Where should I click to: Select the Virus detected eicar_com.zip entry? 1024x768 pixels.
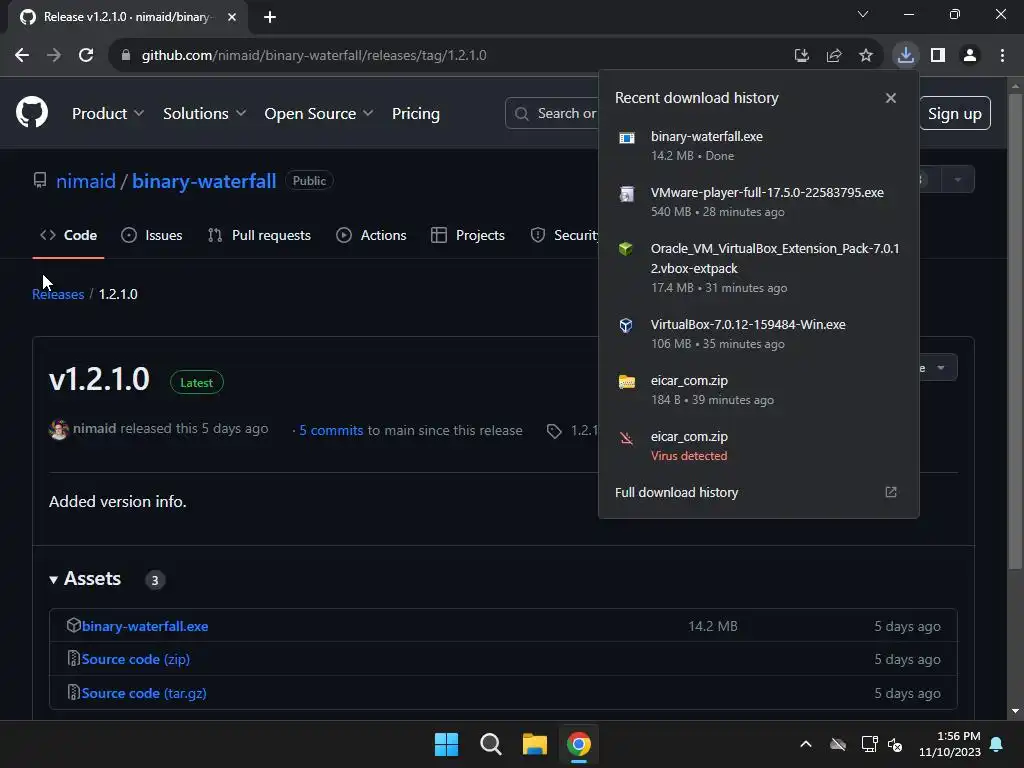758,446
